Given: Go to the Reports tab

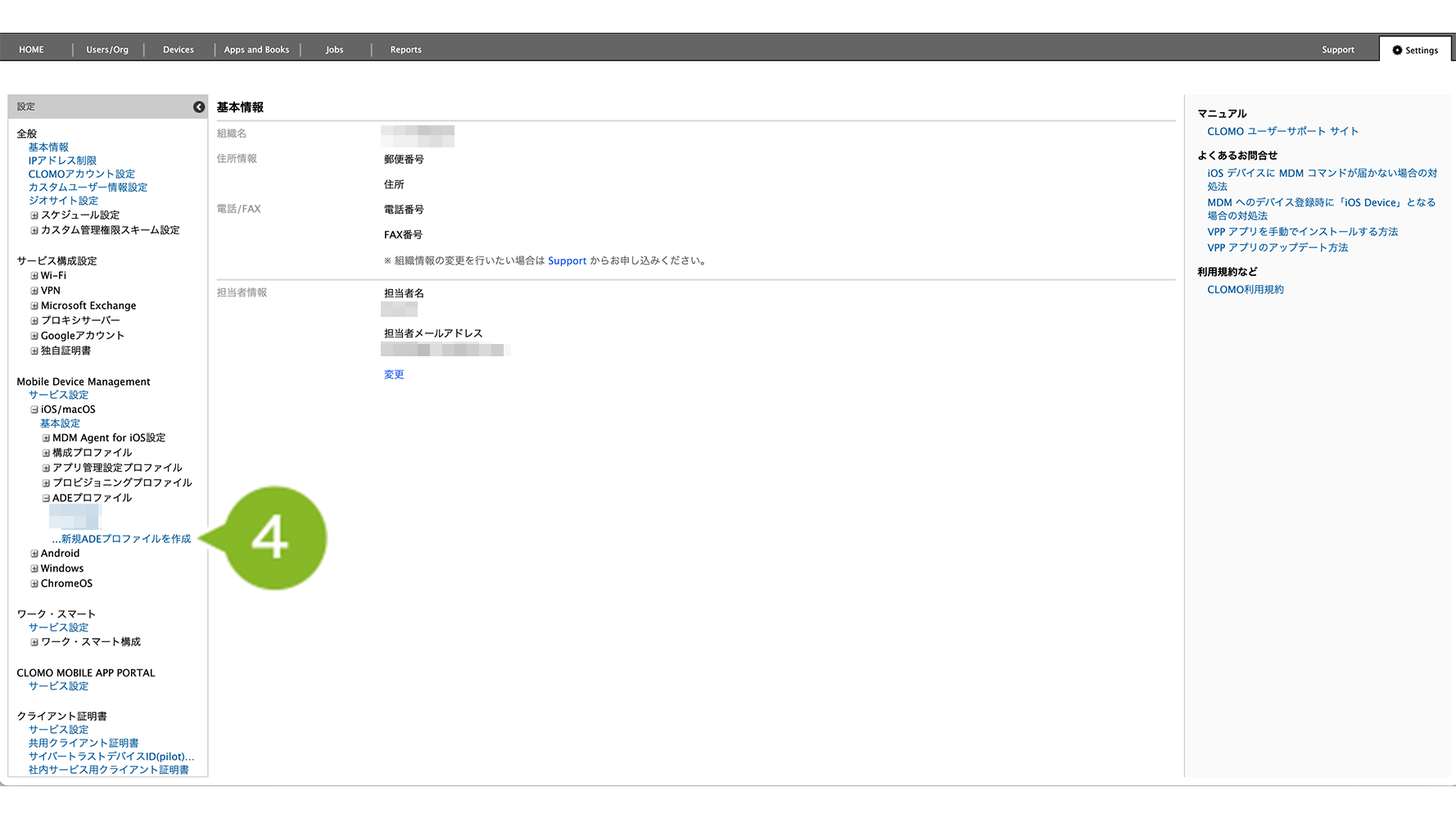Looking at the screenshot, I should click(x=405, y=50).
